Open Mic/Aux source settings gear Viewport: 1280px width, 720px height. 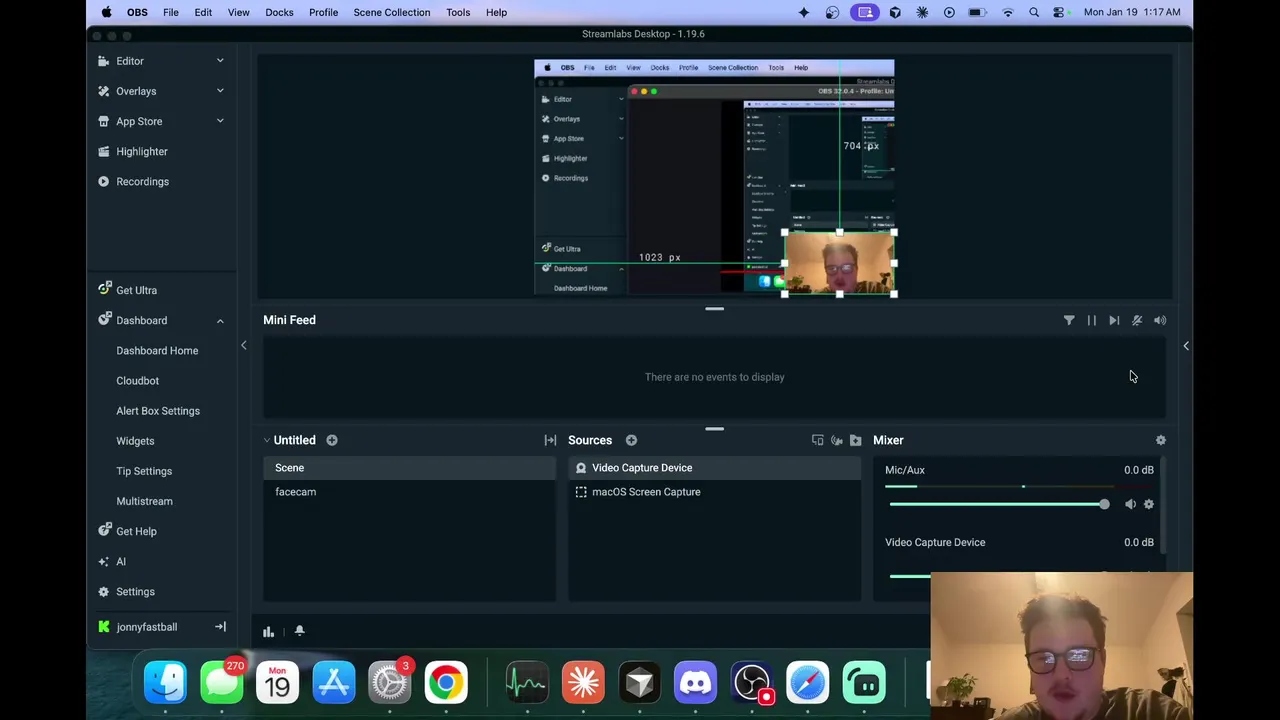(x=1149, y=504)
